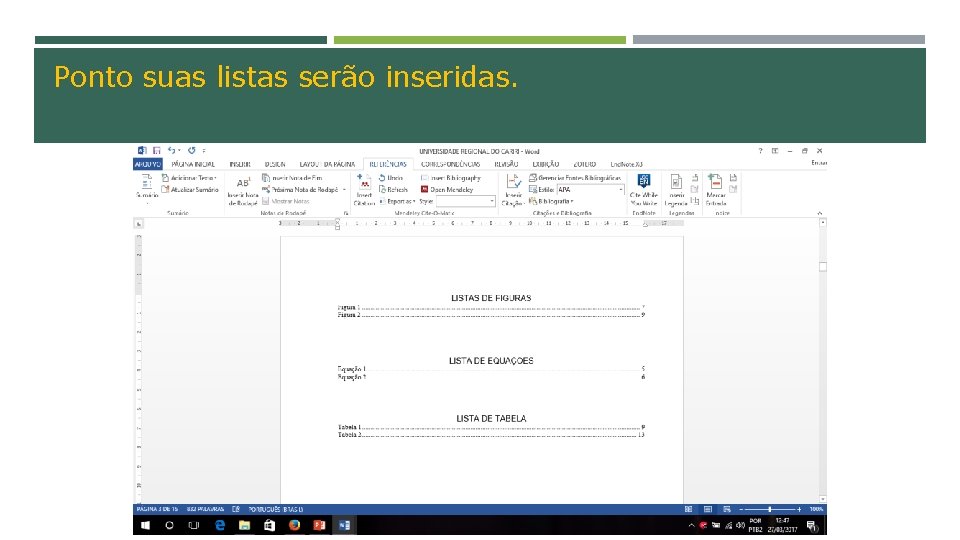Open Microsoft Edge from the taskbar
Viewport: 960px width, 540px height.
click(220, 525)
